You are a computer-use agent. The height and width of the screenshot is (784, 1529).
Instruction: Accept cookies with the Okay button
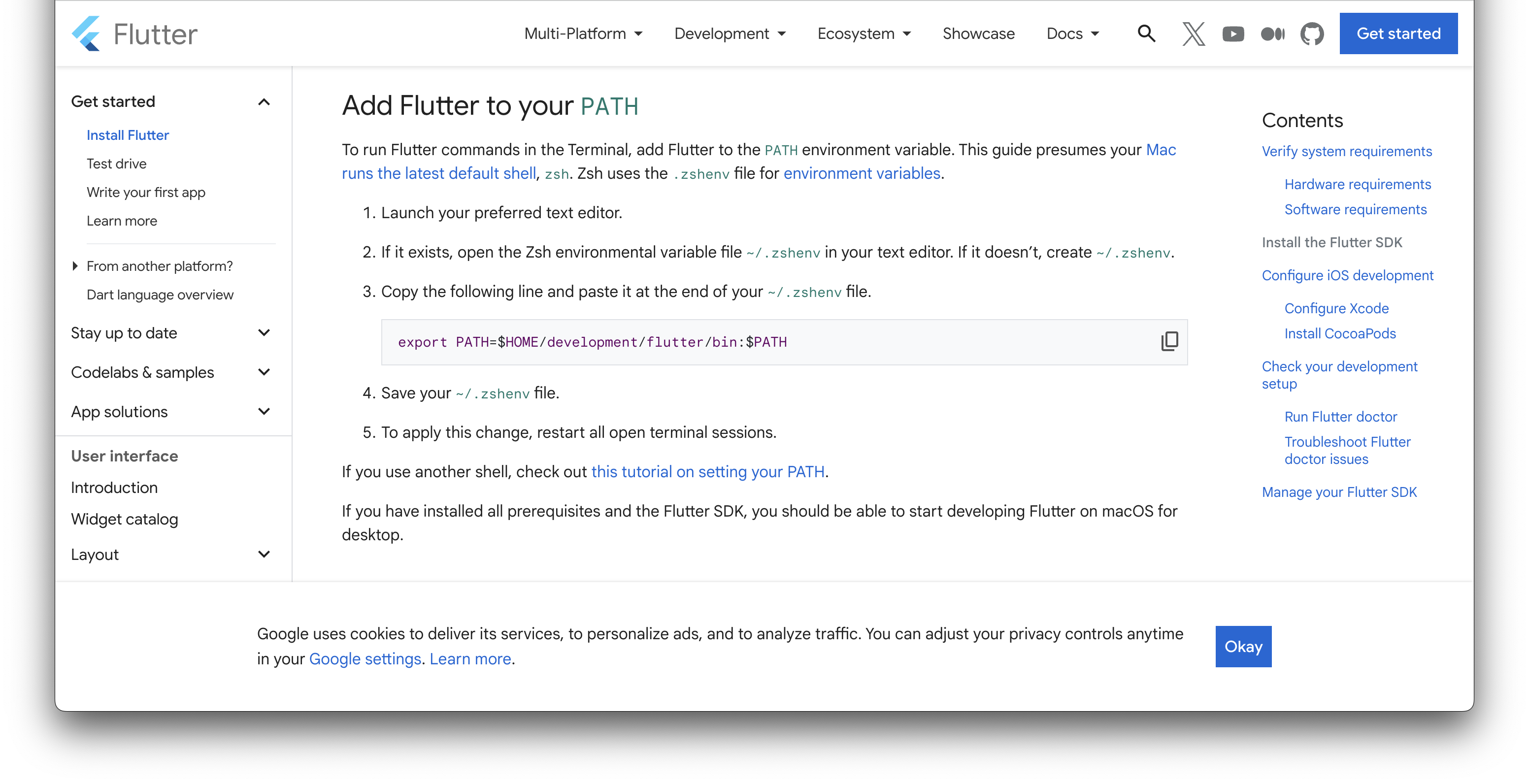point(1243,646)
